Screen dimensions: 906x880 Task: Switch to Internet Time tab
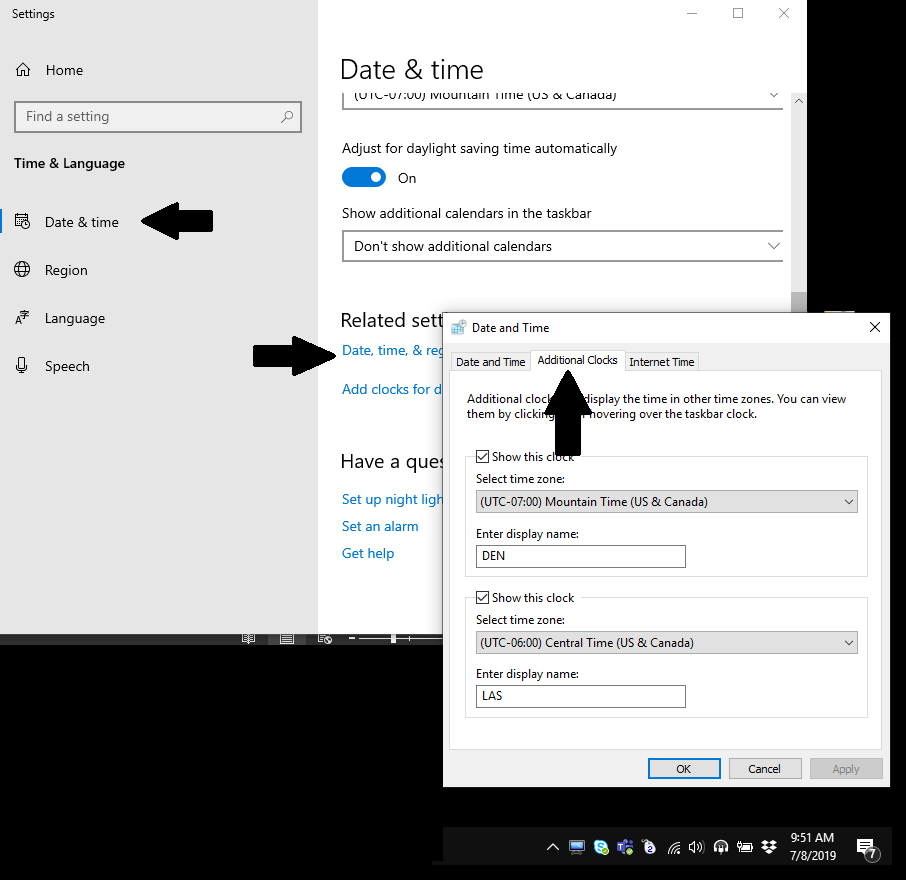click(x=662, y=362)
